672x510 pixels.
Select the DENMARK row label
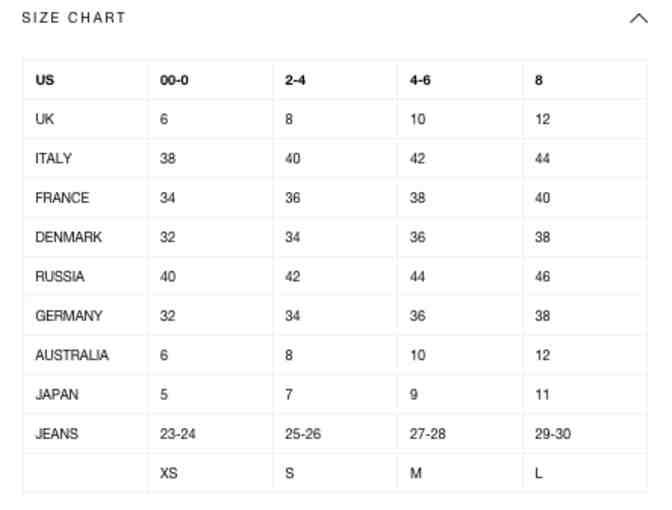click(68, 237)
